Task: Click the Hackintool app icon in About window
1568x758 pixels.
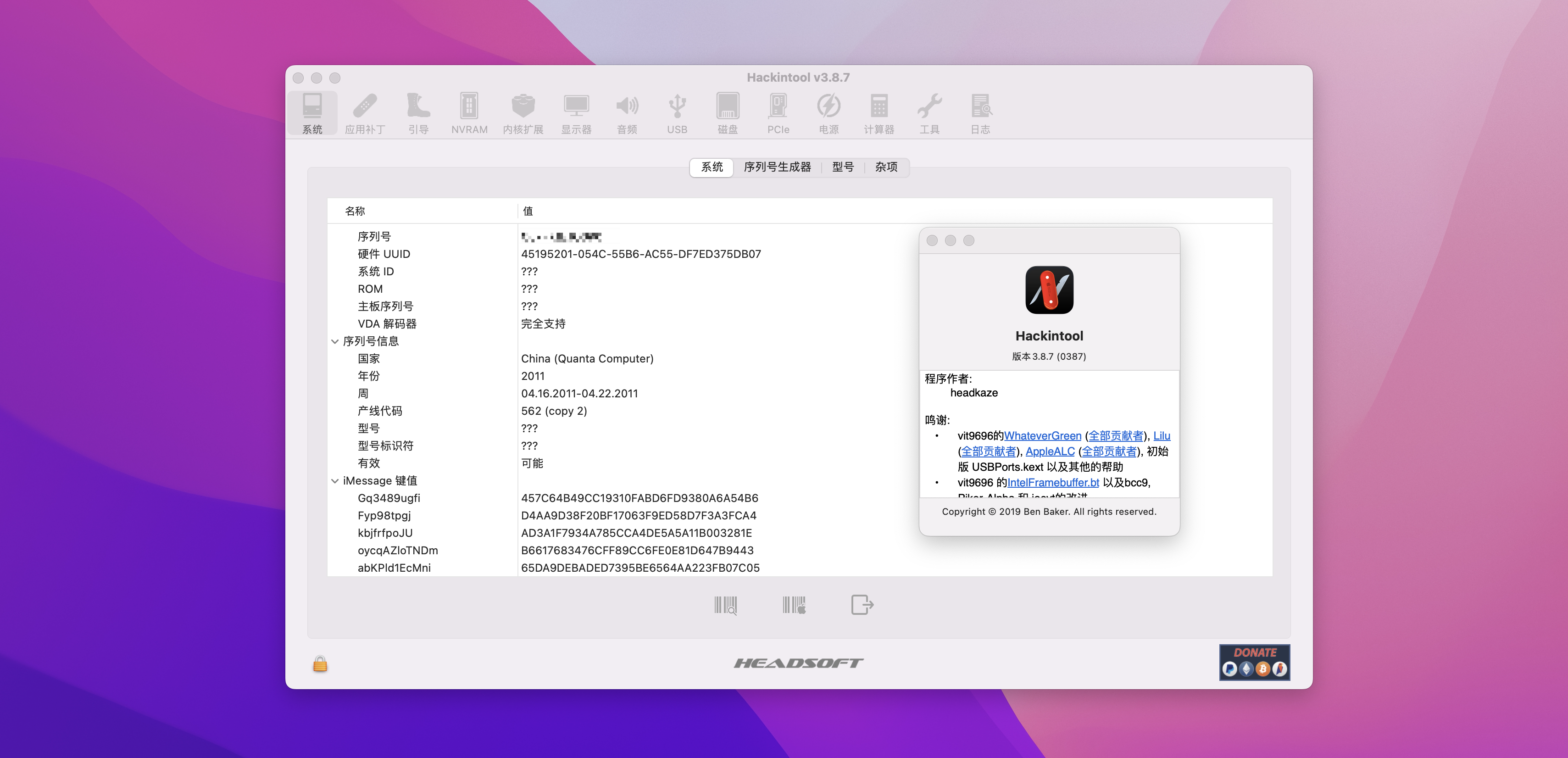Action: point(1049,290)
